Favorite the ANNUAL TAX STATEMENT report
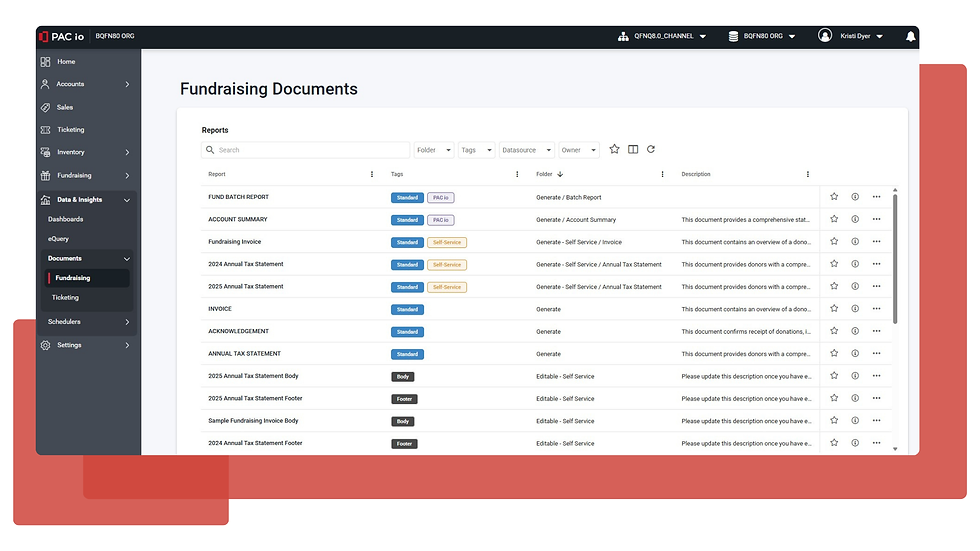 tap(834, 354)
